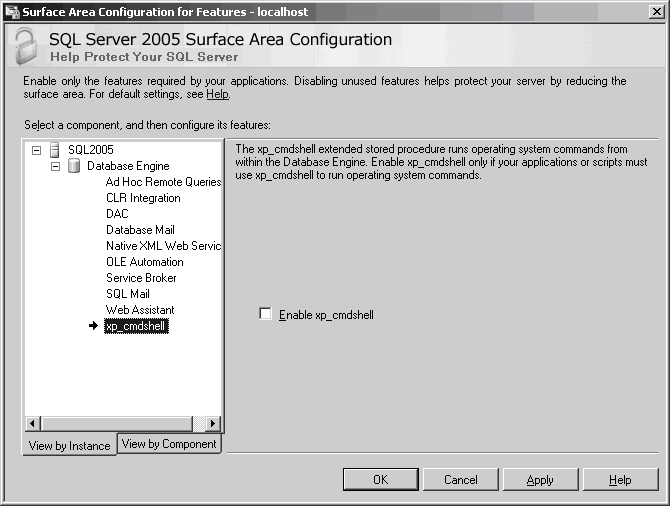Enable xp_cmdshell checkbox
Viewport: 670px width, 506px height.
pos(265,314)
